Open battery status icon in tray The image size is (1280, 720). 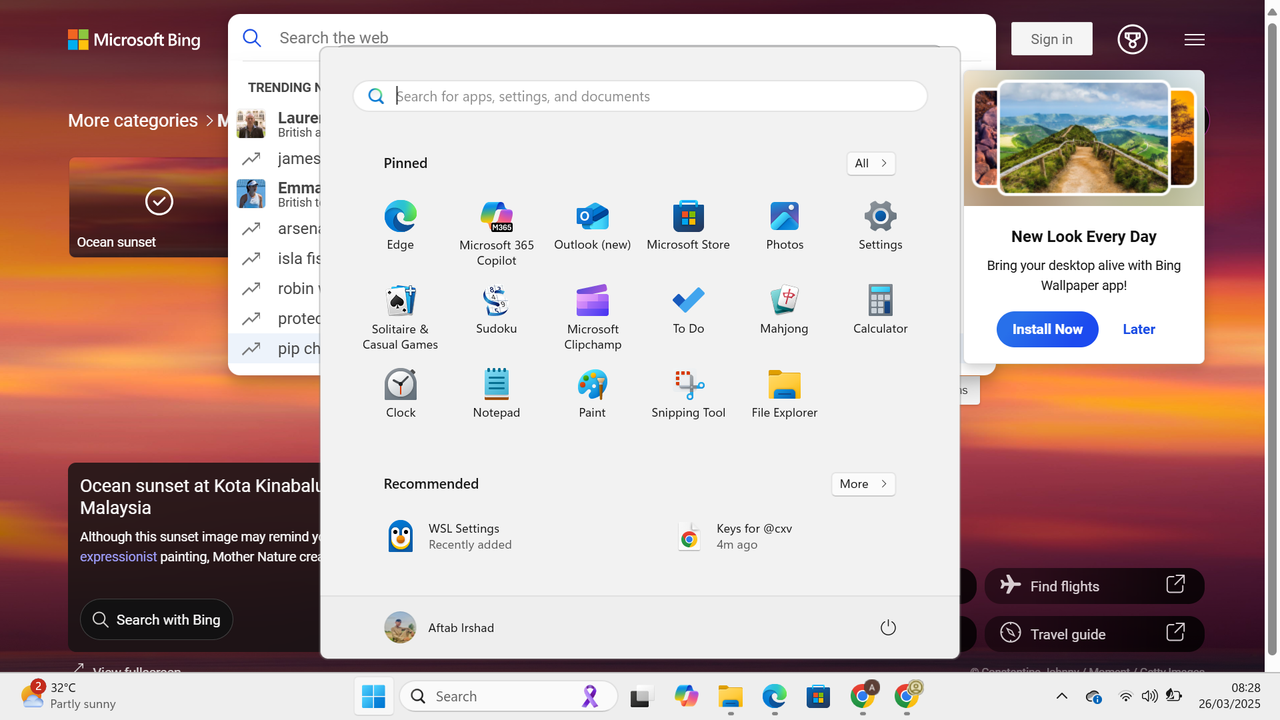(1174, 696)
